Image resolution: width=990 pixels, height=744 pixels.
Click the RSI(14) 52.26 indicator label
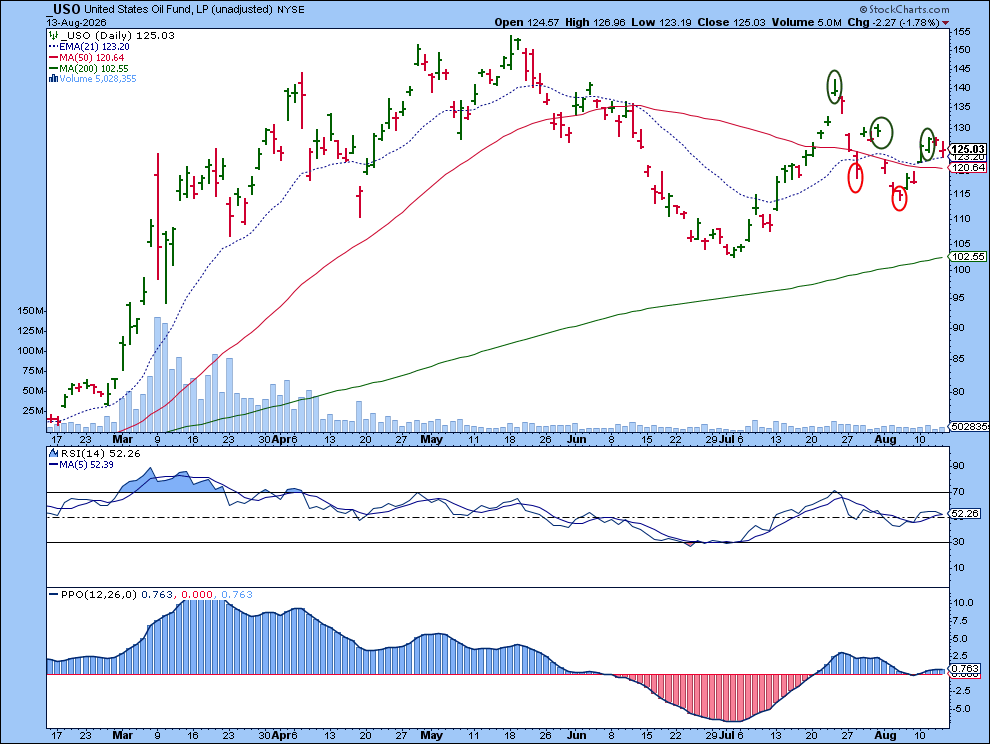pos(101,453)
